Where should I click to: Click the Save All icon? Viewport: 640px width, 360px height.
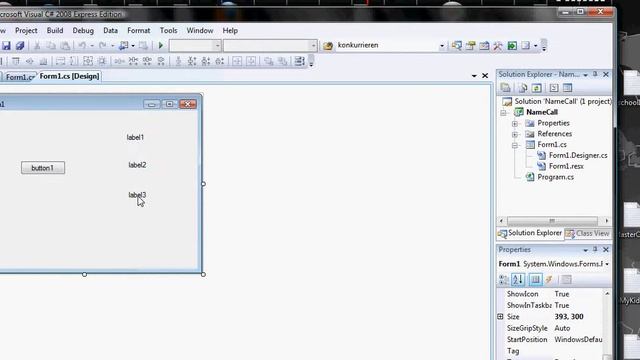(x=20, y=46)
